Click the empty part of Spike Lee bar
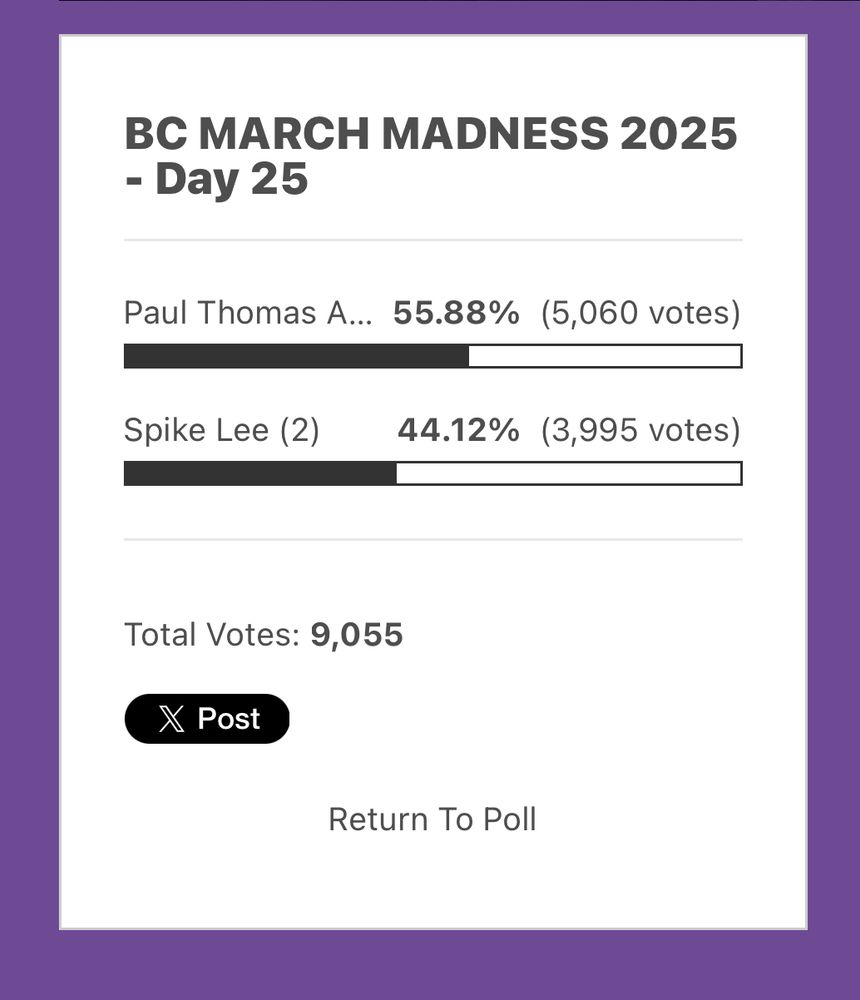 pyautogui.click(x=568, y=473)
